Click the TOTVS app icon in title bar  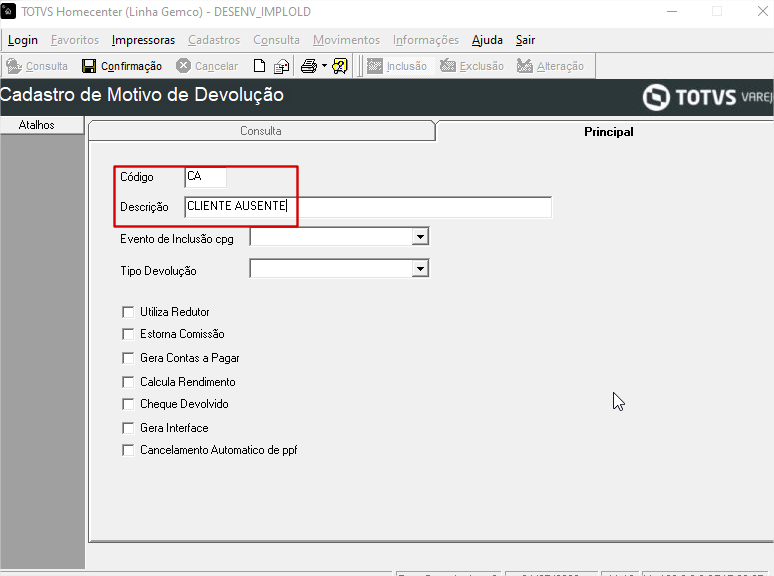tap(8, 11)
